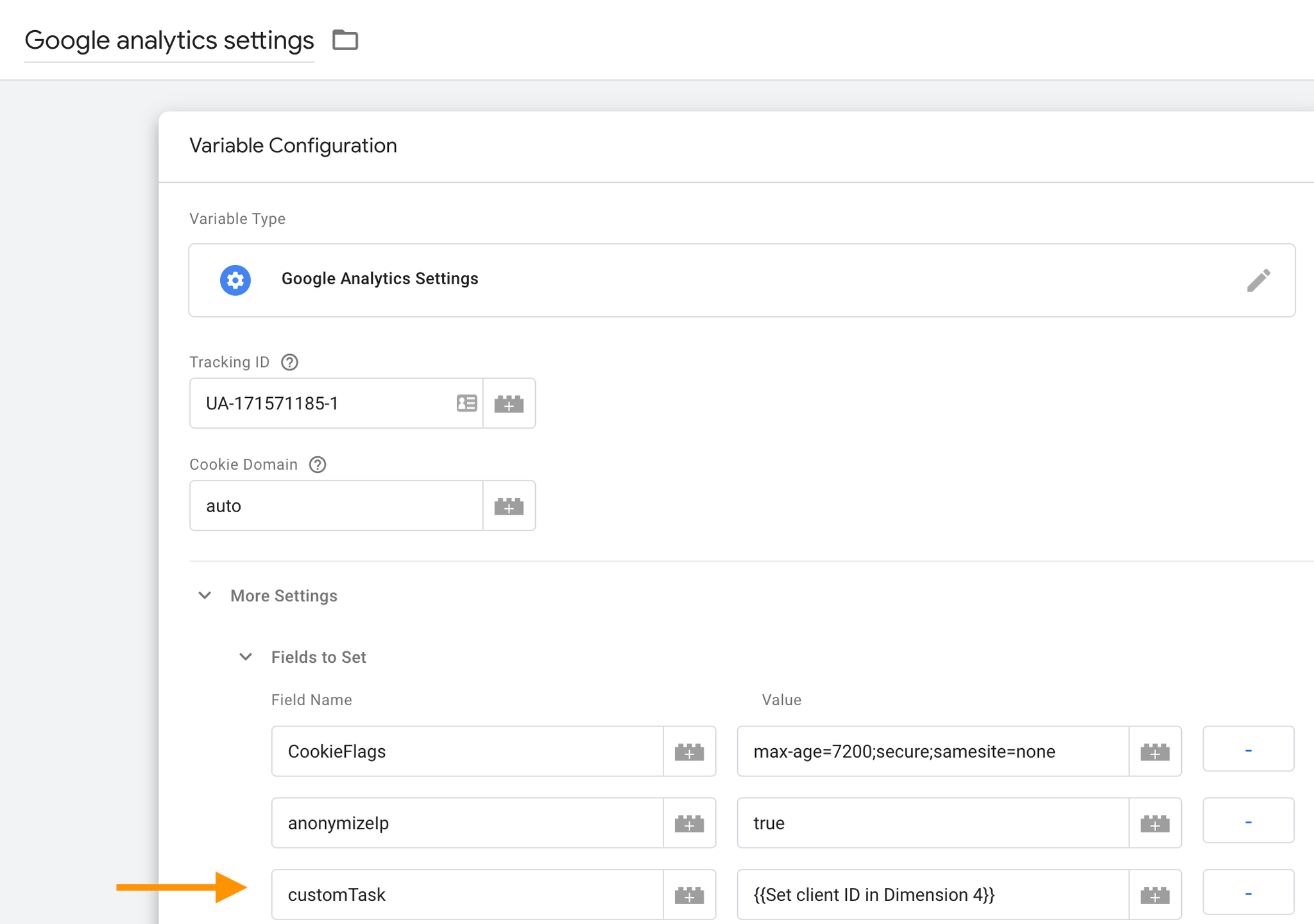Insert variable button next to Cookie Domain

[x=509, y=506]
